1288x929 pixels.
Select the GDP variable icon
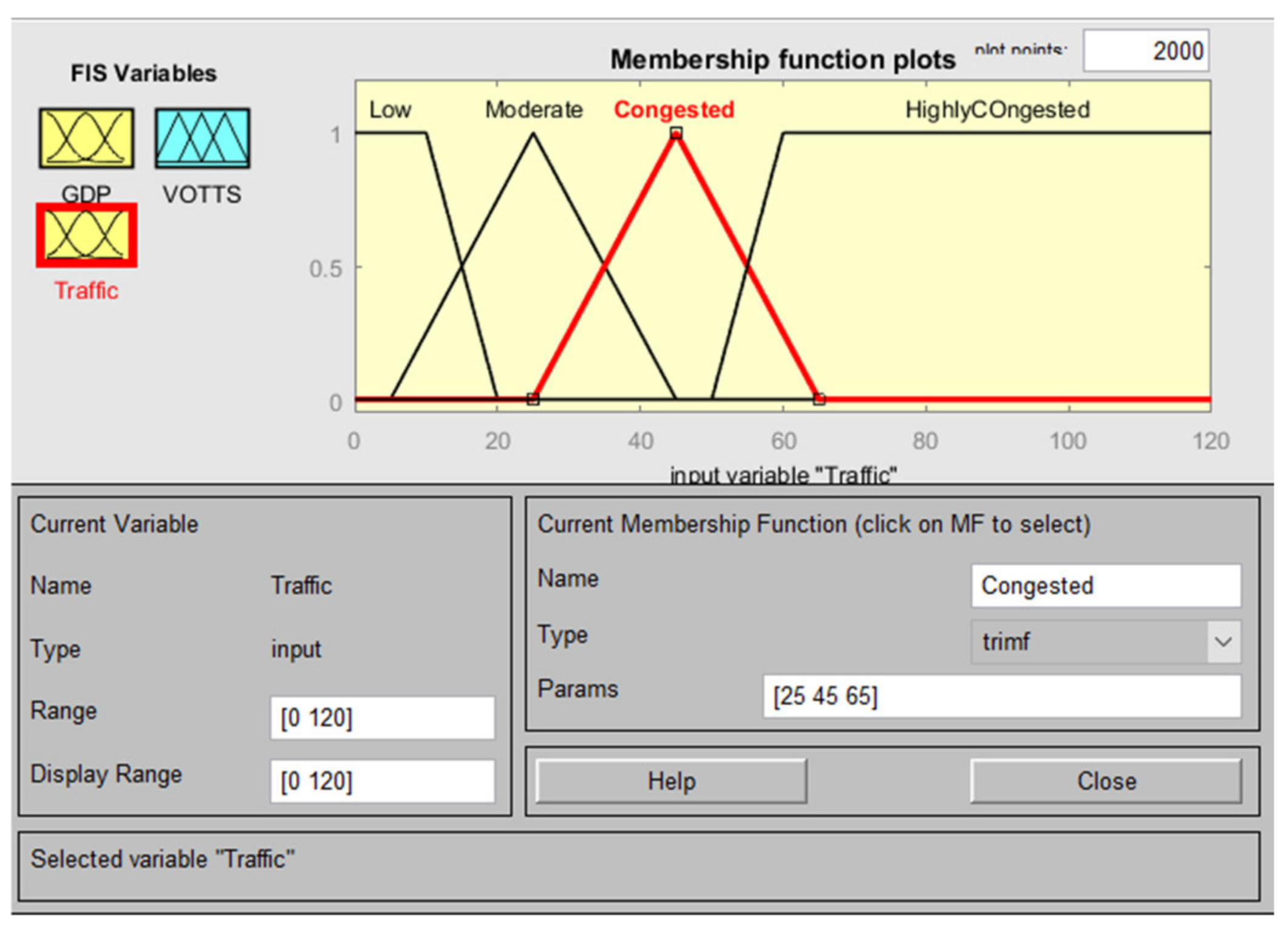click(86, 138)
